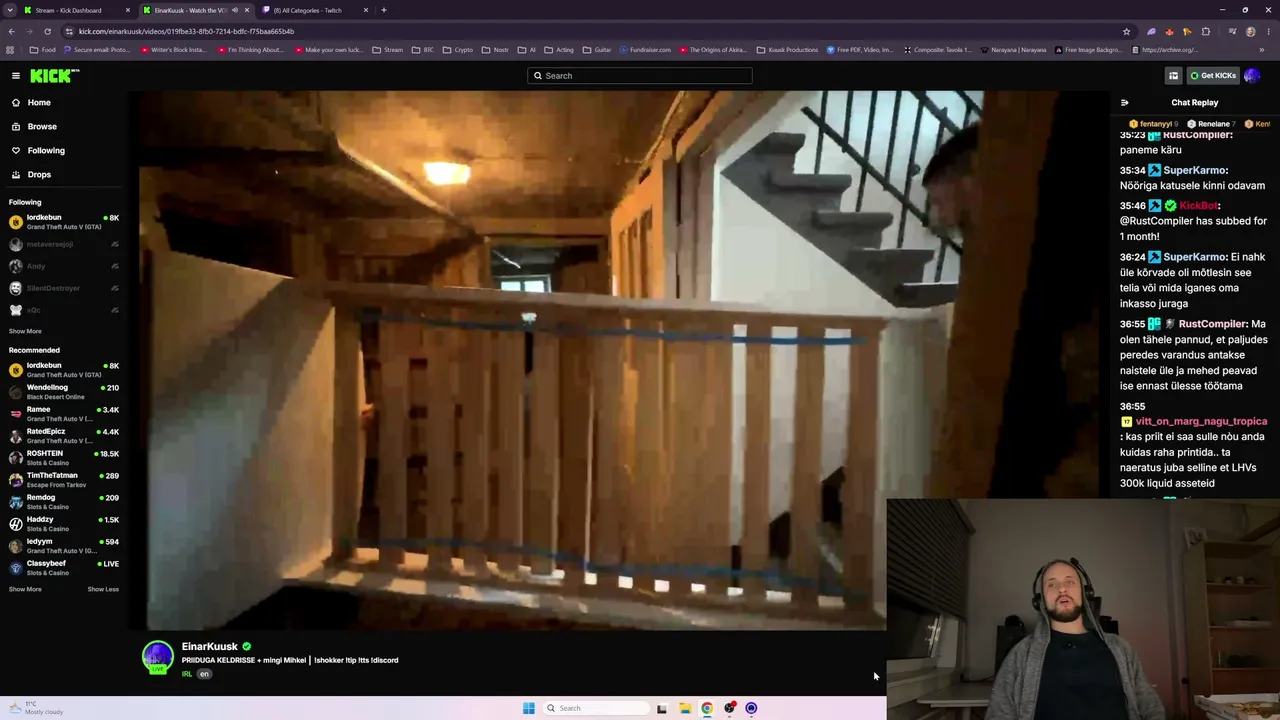
Task: Click ROSHTEIN's channel avatar
Action: (16, 458)
